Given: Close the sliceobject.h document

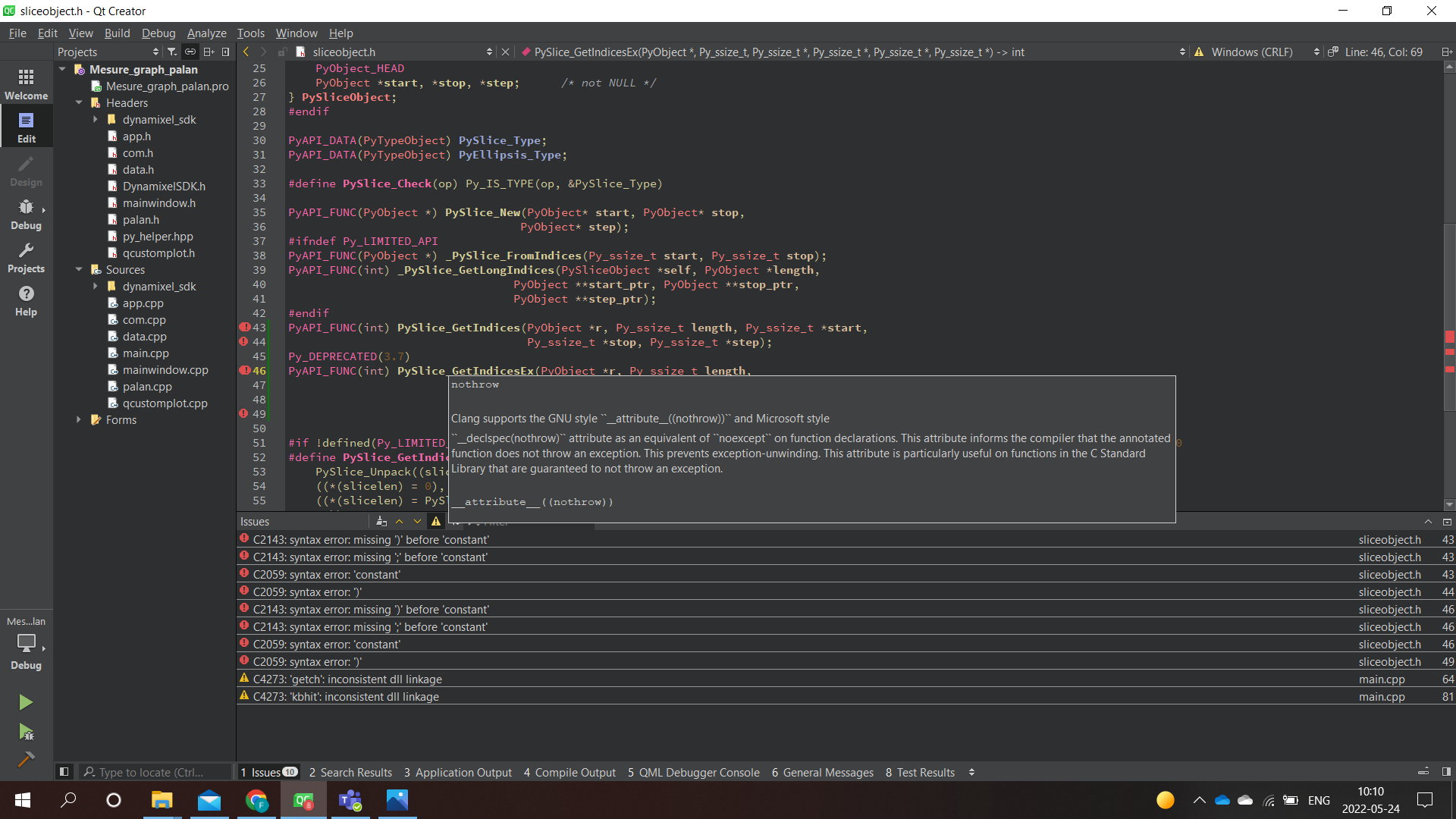Looking at the screenshot, I should 506,52.
